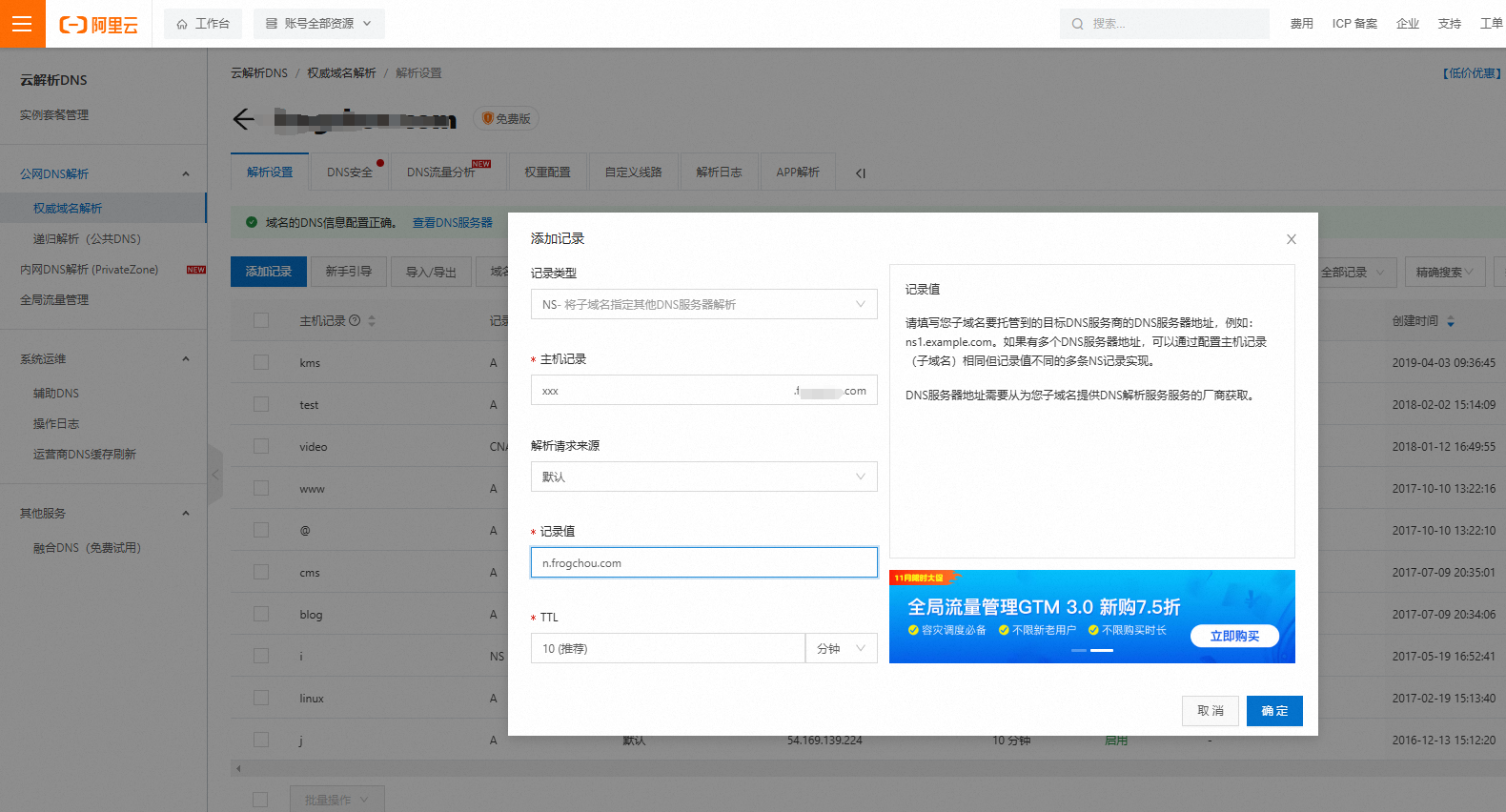Close the add record dialog
The height and width of the screenshot is (812, 1506).
tap(1292, 239)
